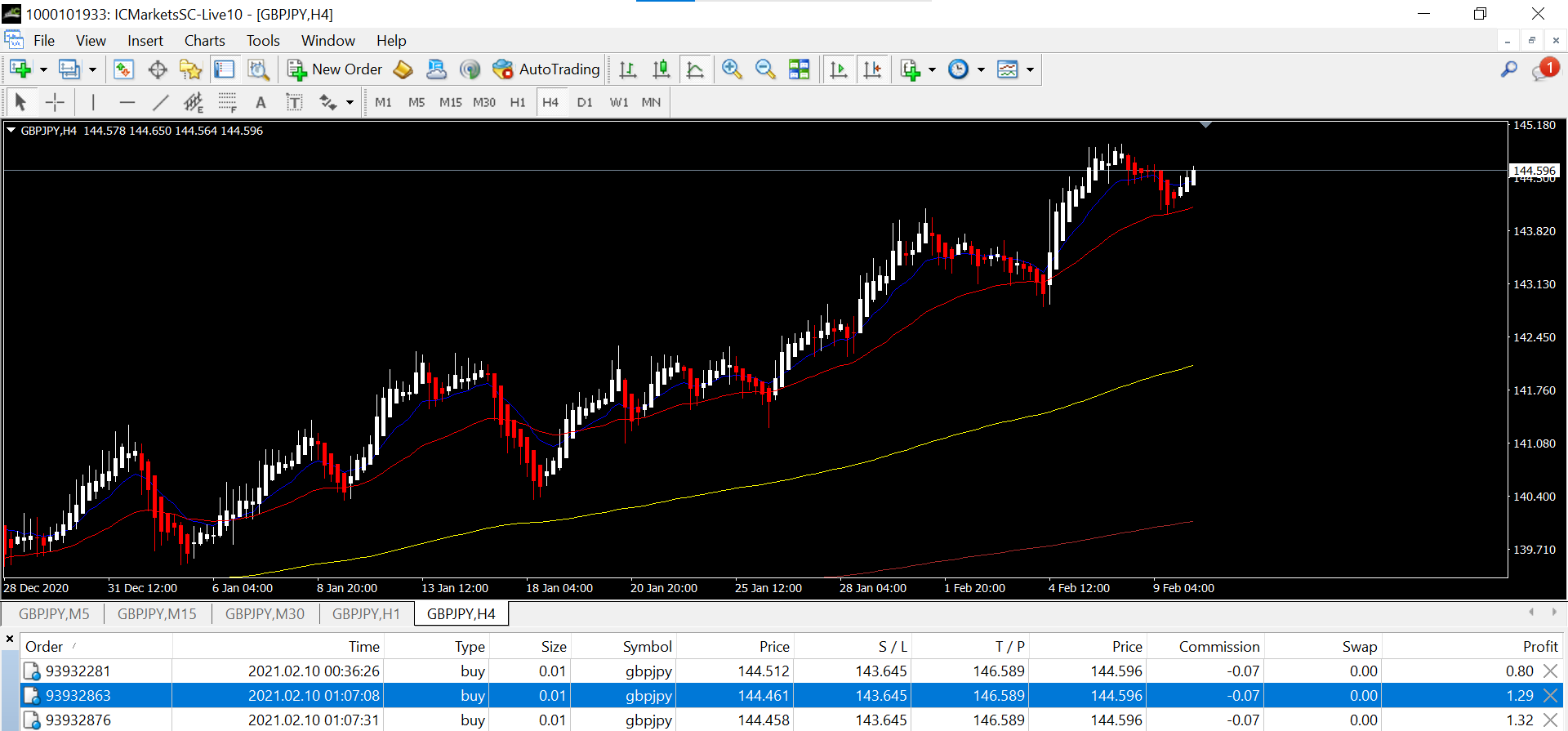Toggle Market Watch window icon
The image size is (1568, 731).
pos(123,69)
